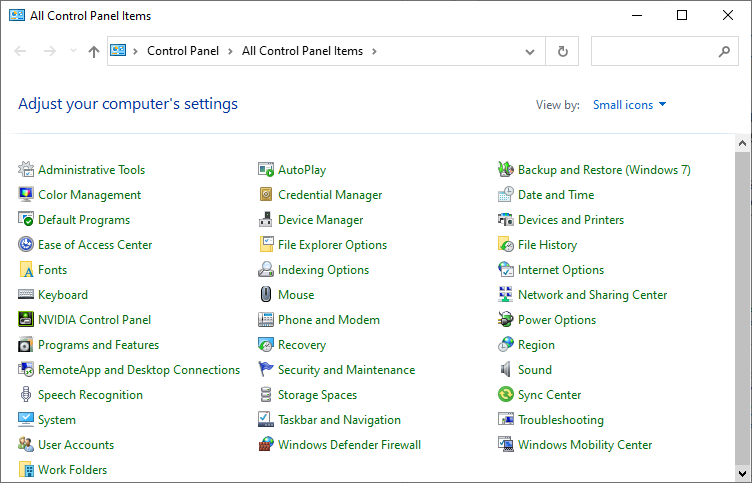Open the NVIDIA Control Panel icon

(26, 319)
